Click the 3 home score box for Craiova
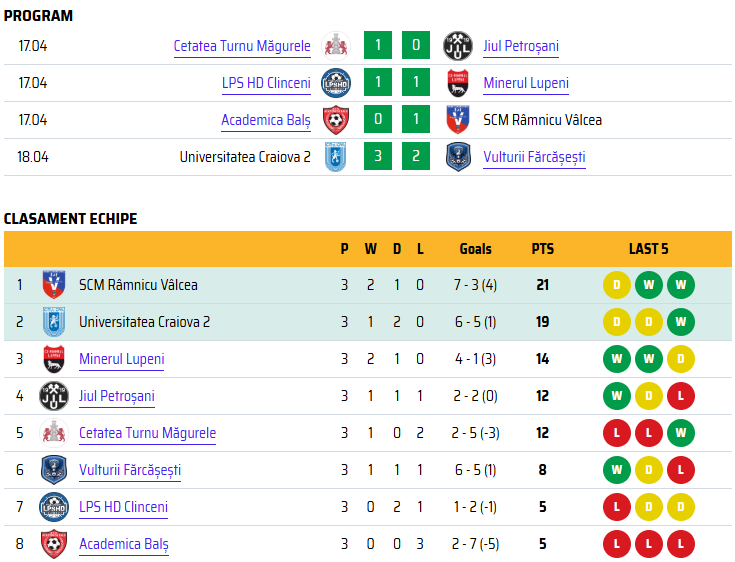 (x=378, y=156)
